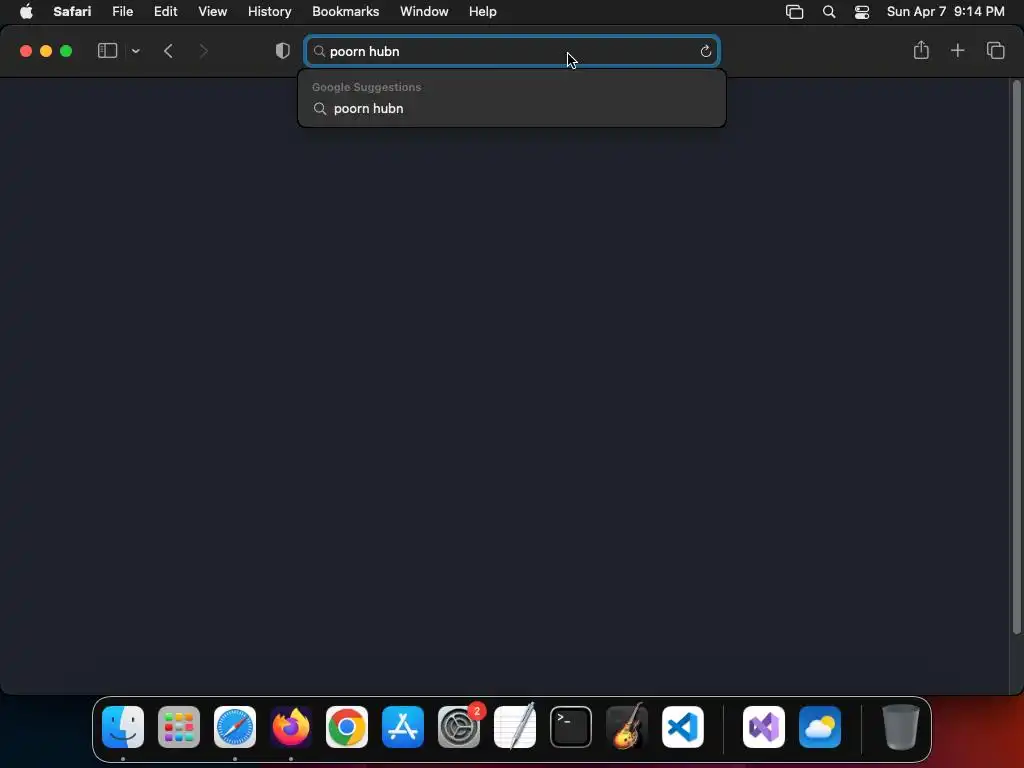Screen dimensions: 1024x768
Task: Open Launchpad from the Dock
Action: tap(179, 727)
